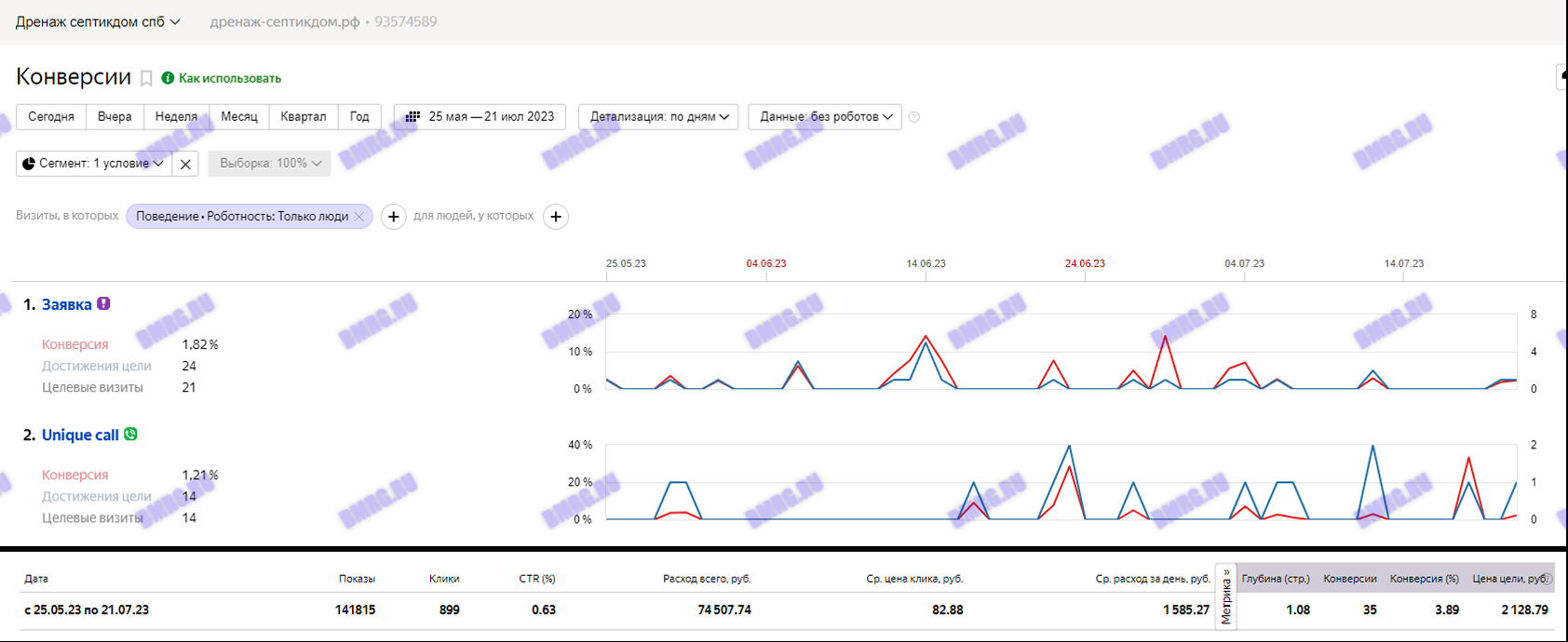Click purple icon next to Заявка
The height and width of the screenshot is (642, 1568).
coord(104,304)
